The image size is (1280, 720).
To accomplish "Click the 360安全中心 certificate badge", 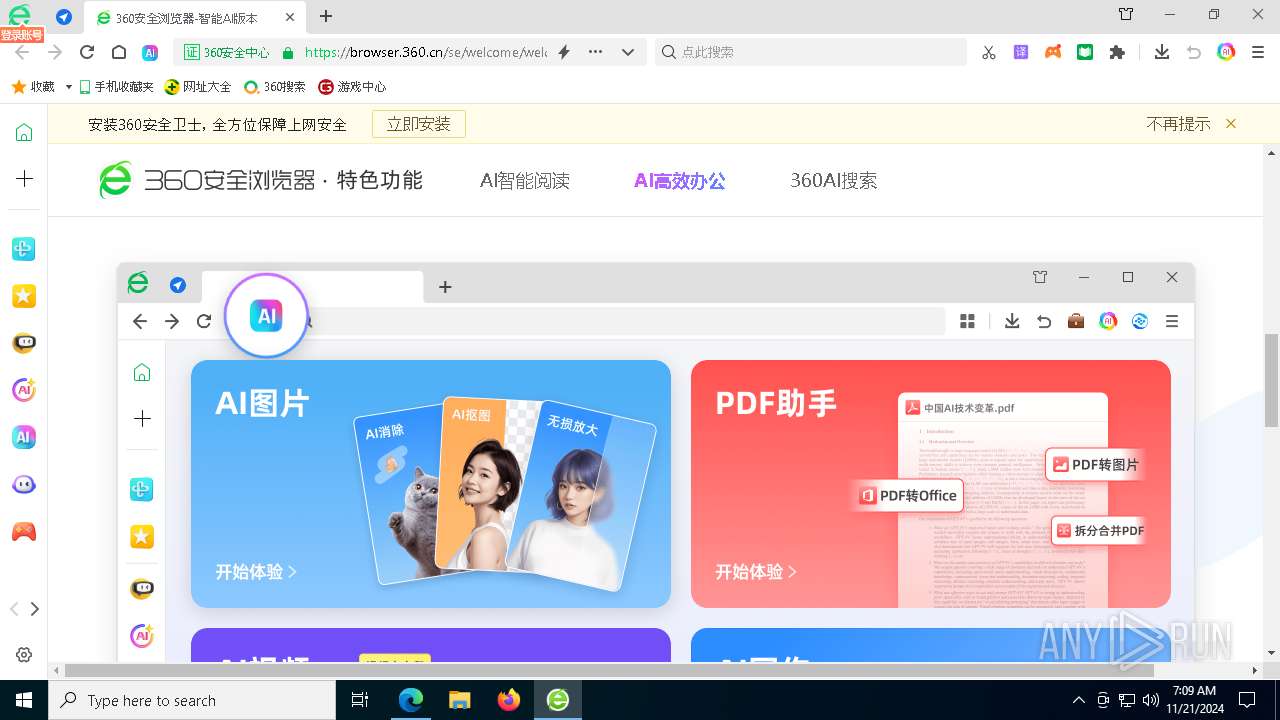I will [x=226, y=52].
